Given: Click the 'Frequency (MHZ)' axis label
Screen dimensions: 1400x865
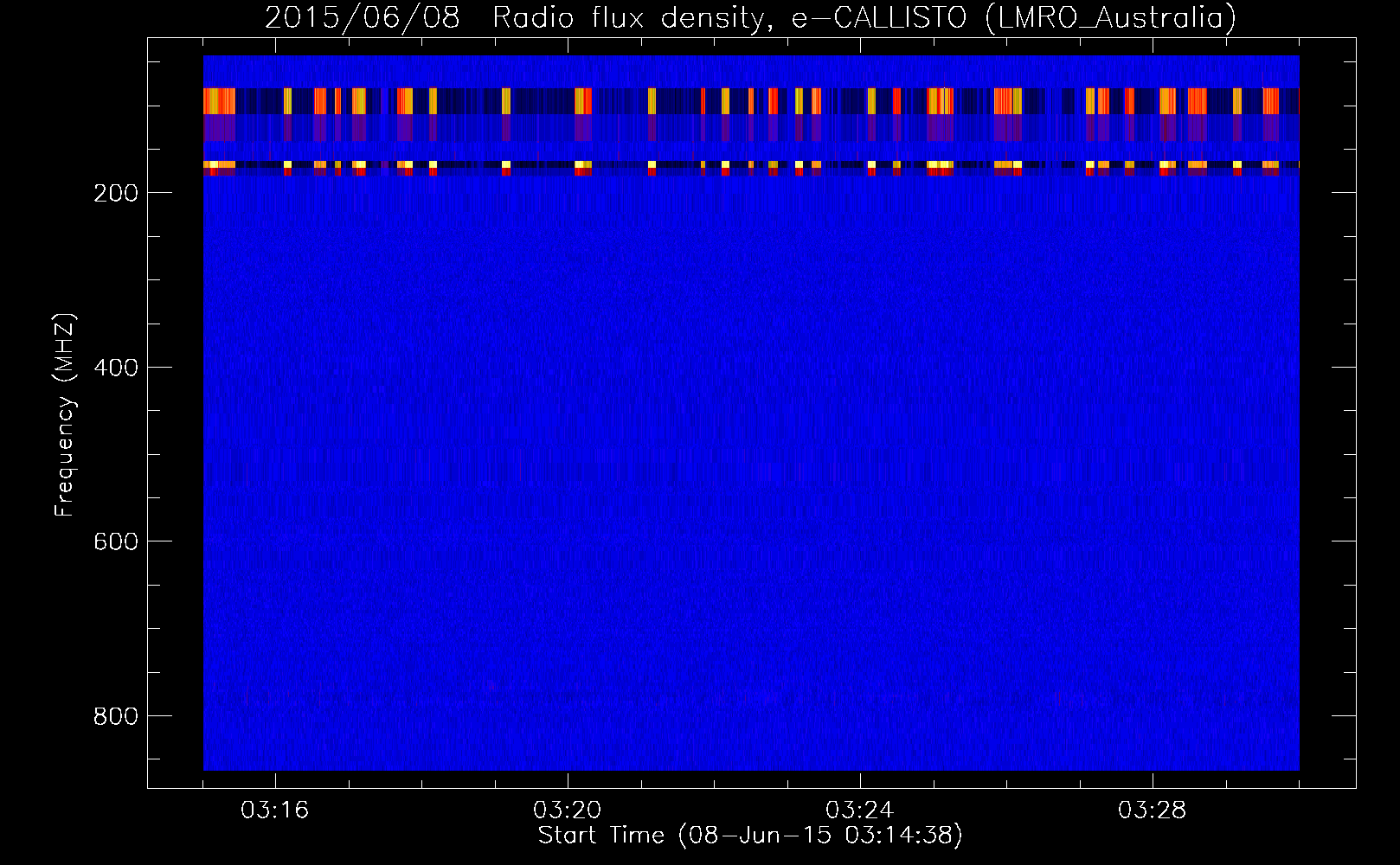Looking at the screenshot, I should [x=65, y=415].
